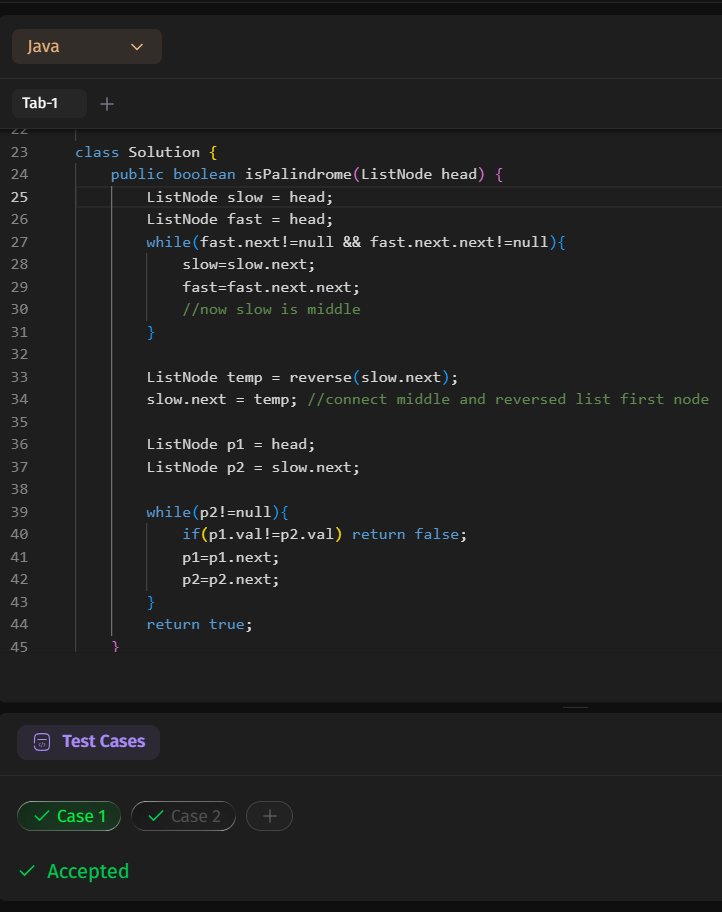
Task: Click line number 25 in the gutter
Action: [x=19, y=197]
